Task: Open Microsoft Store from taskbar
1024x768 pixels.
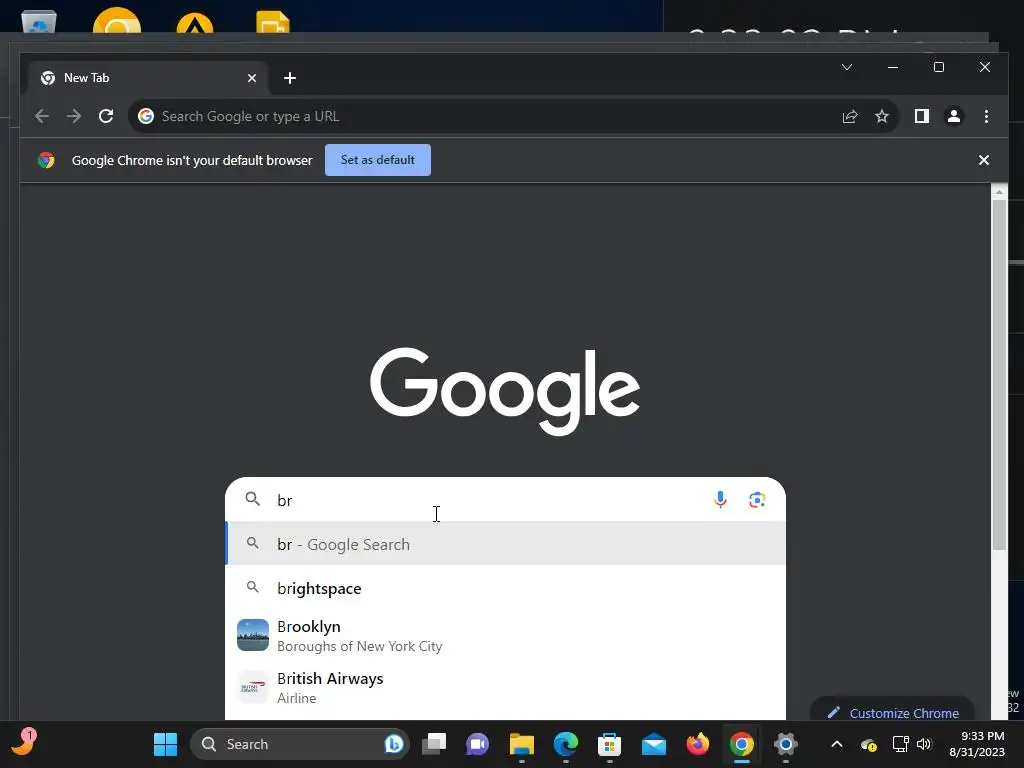Action: point(609,744)
